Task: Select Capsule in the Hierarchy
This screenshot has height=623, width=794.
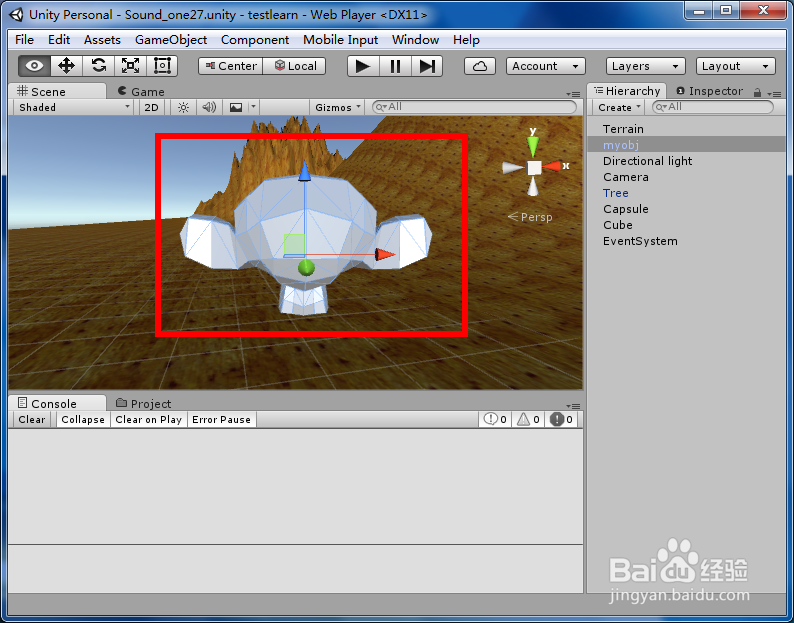Action: [x=686, y=209]
